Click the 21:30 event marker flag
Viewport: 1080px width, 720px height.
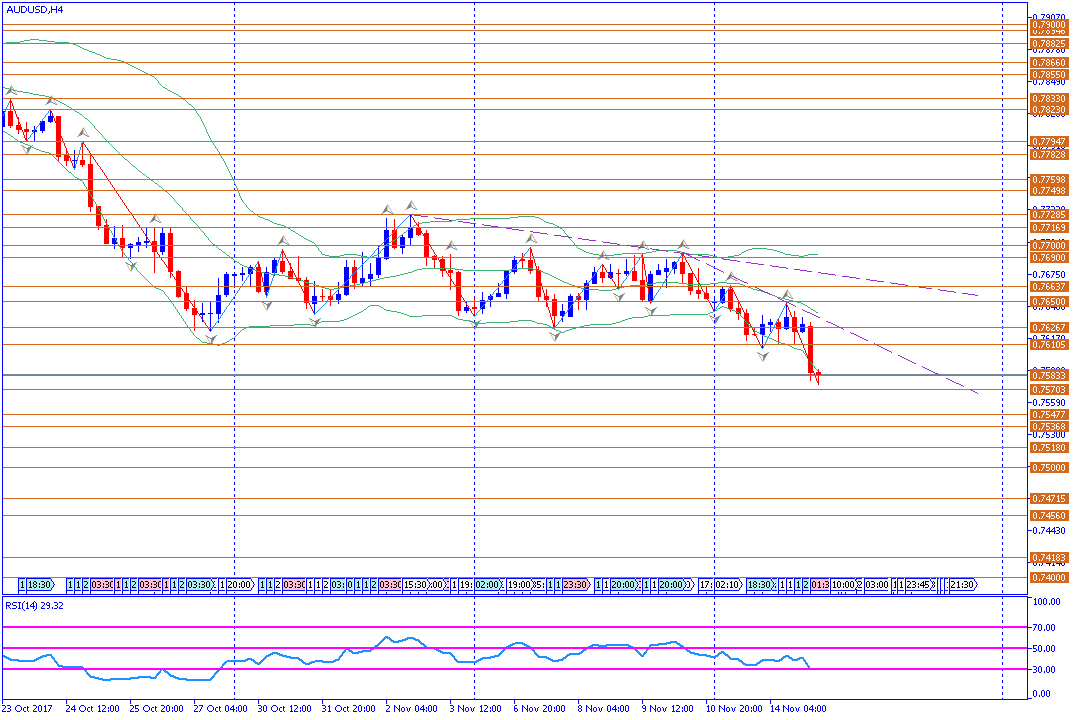[963, 585]
